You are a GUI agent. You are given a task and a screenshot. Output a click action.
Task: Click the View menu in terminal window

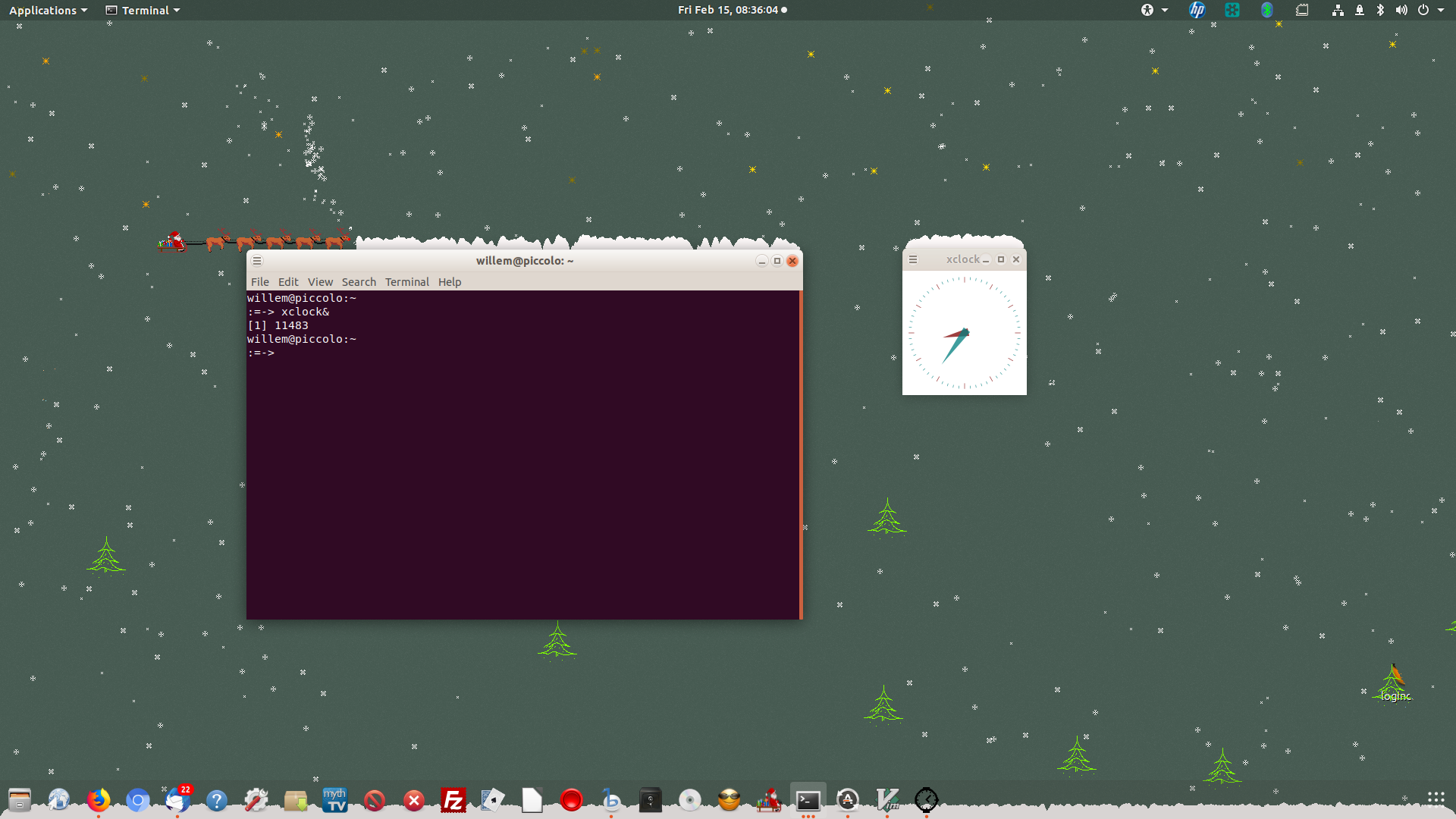(319, 281)
